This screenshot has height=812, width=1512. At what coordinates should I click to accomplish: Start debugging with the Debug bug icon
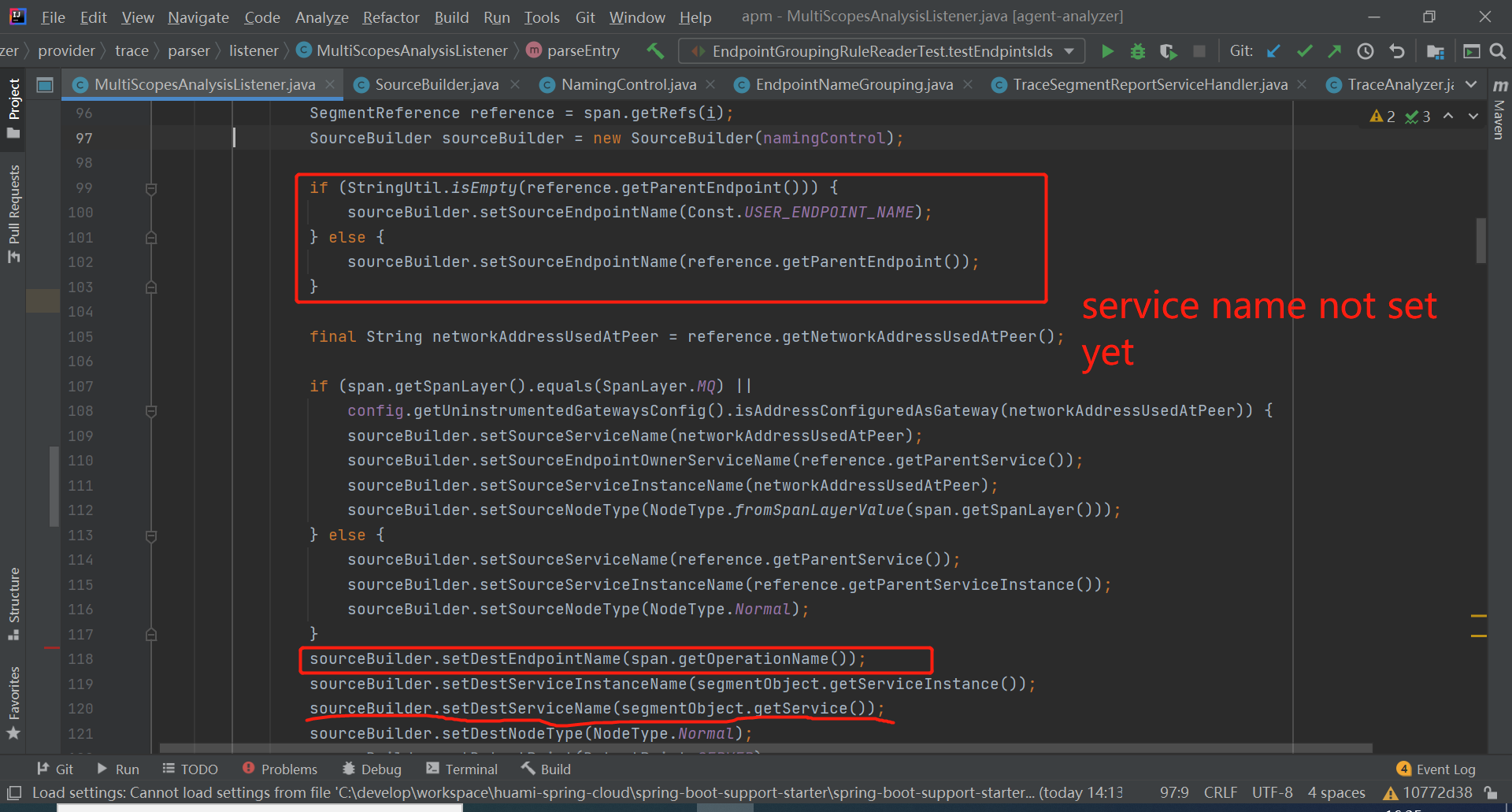(x=1137, y=50)
